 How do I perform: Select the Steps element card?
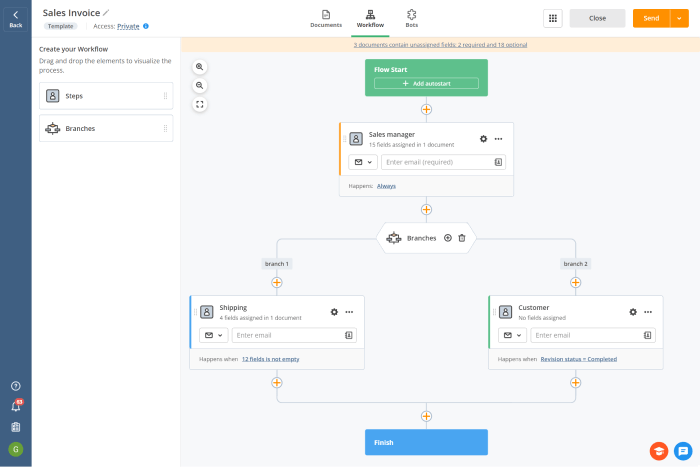[106, 96]
